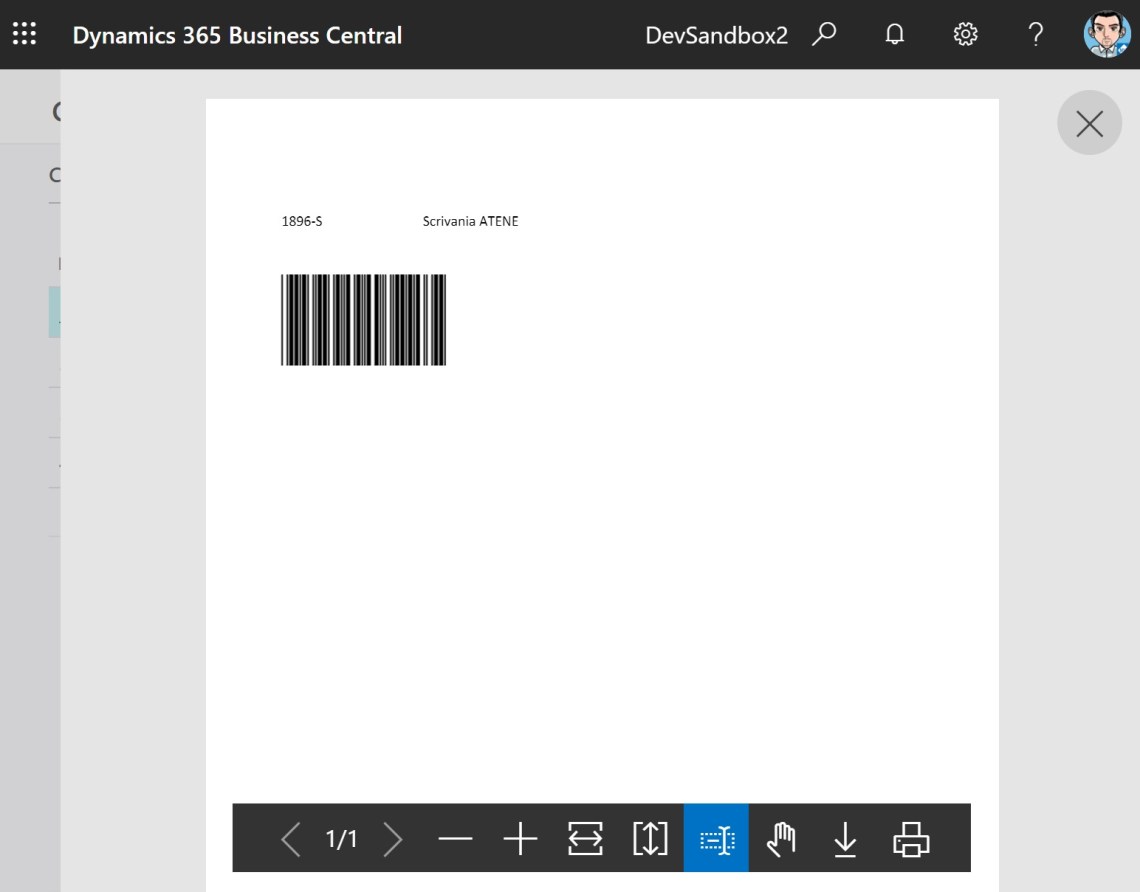Viewport: 1140px width, 892px height.
Task: Go to the next page of the document
Action: pos(393,838)
